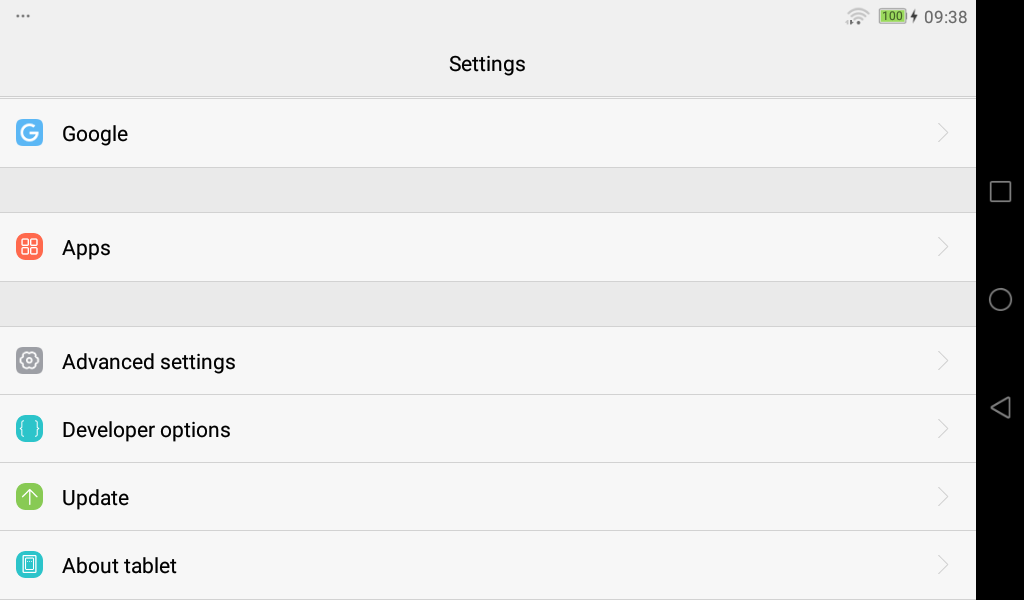Tap the gray Advanced settings gear icon
This screenshot has width=1024, height=600.
click(x=29, y=361)
